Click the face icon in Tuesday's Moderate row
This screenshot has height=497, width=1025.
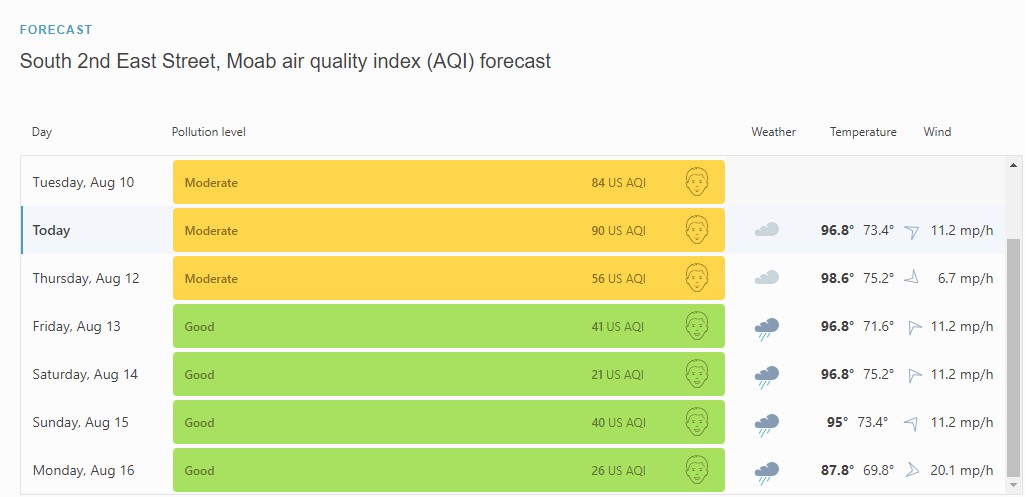[x=697, y=182]
